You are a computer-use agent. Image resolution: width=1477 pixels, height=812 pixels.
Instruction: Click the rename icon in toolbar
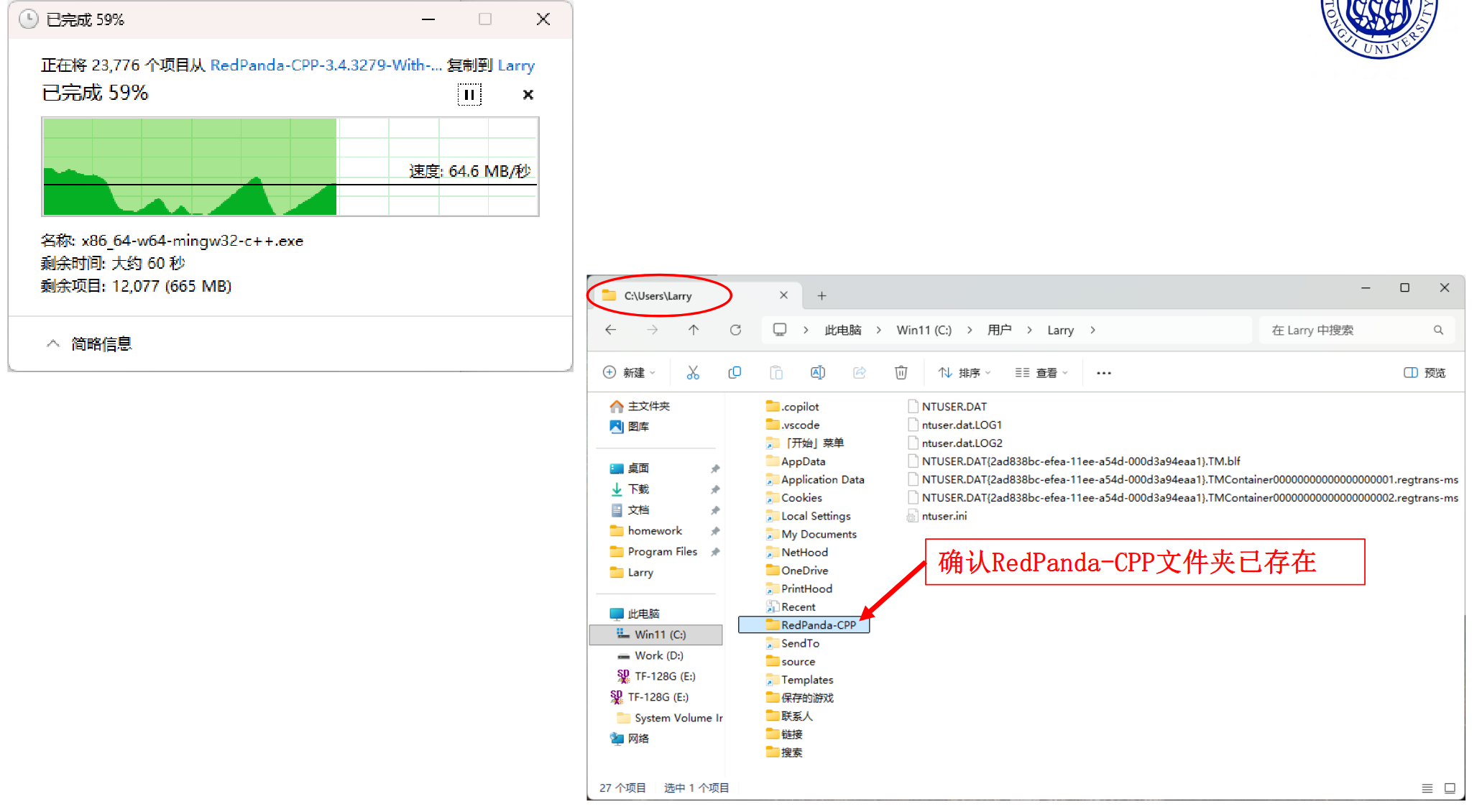pos(817,372)
